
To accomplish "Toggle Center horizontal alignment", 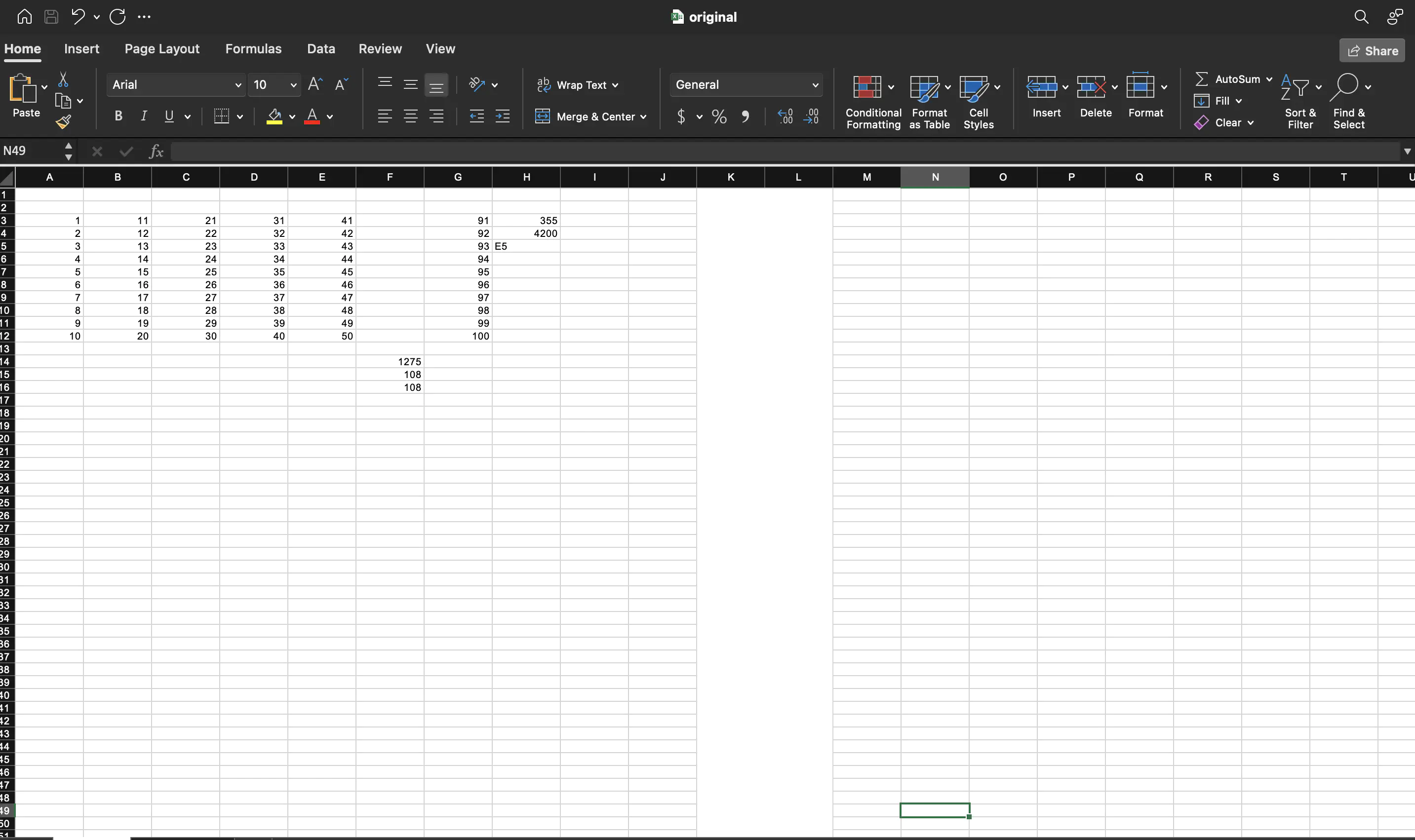I will [410, 116].
